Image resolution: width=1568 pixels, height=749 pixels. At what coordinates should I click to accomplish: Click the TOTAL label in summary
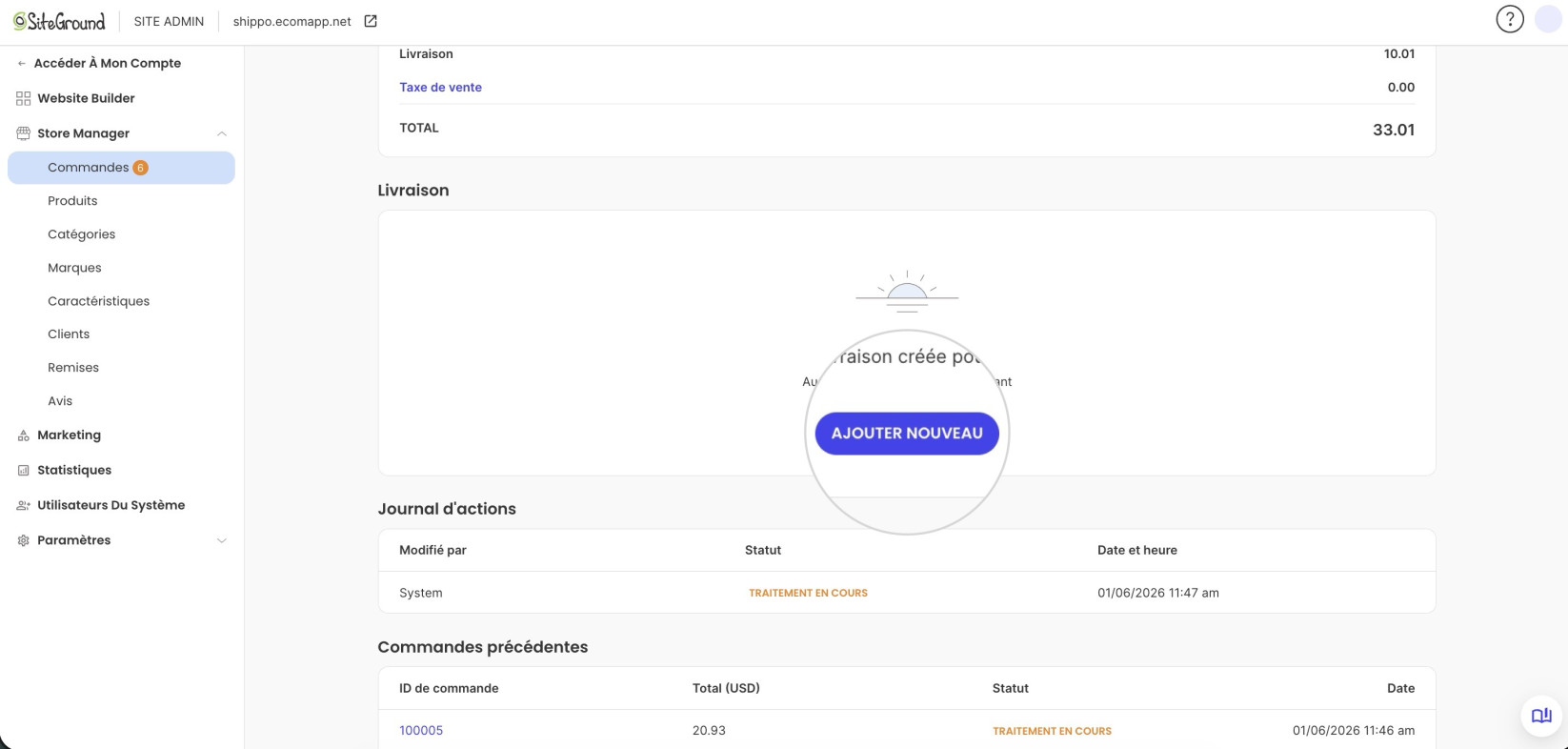pos(419,129)
